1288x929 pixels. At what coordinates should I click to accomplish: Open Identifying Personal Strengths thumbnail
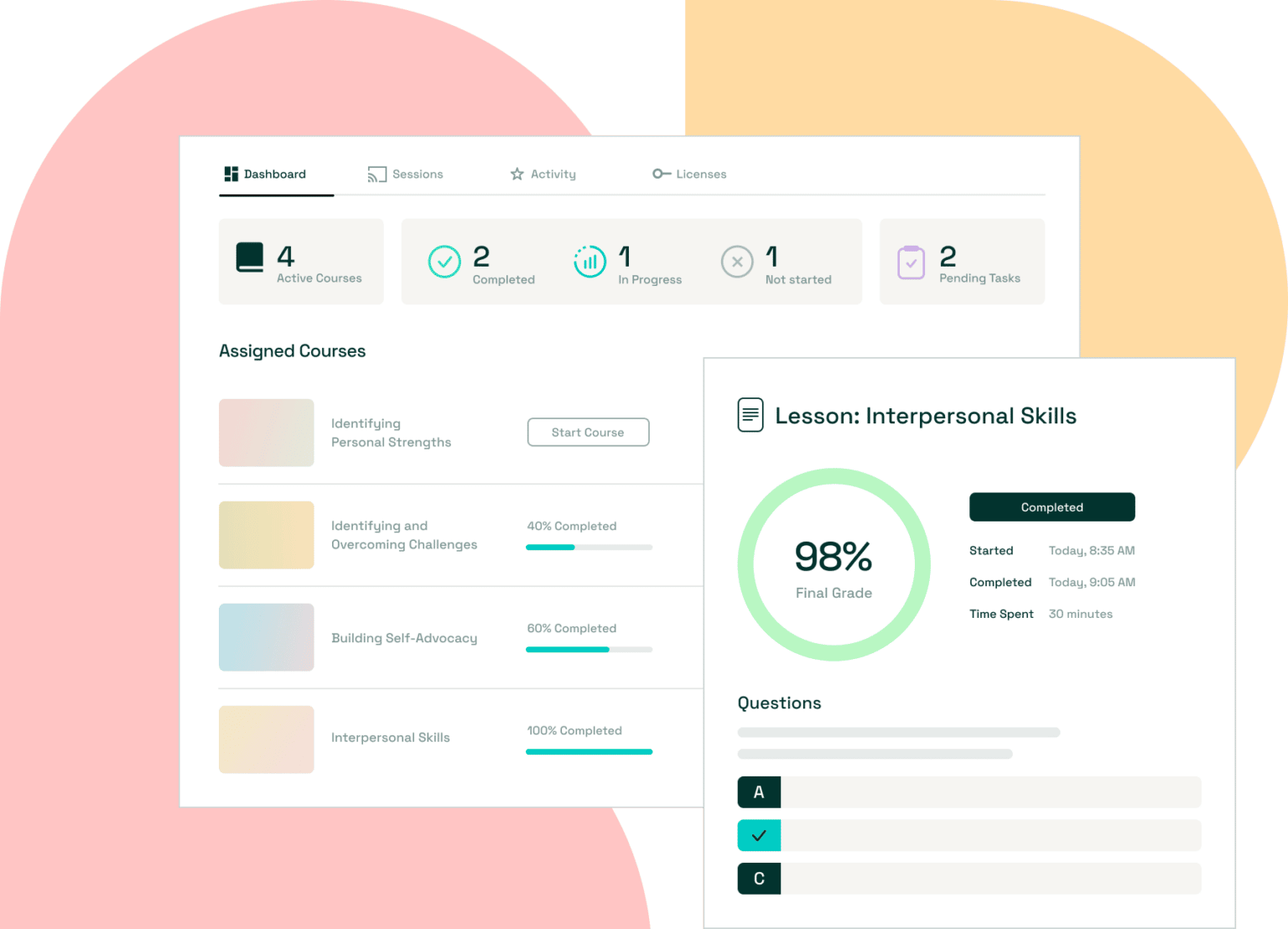[267, 433]
